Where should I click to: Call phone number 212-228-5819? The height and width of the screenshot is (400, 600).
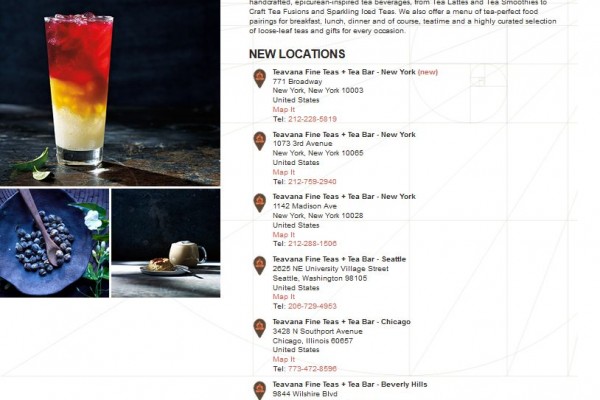[x=312, y=119]
